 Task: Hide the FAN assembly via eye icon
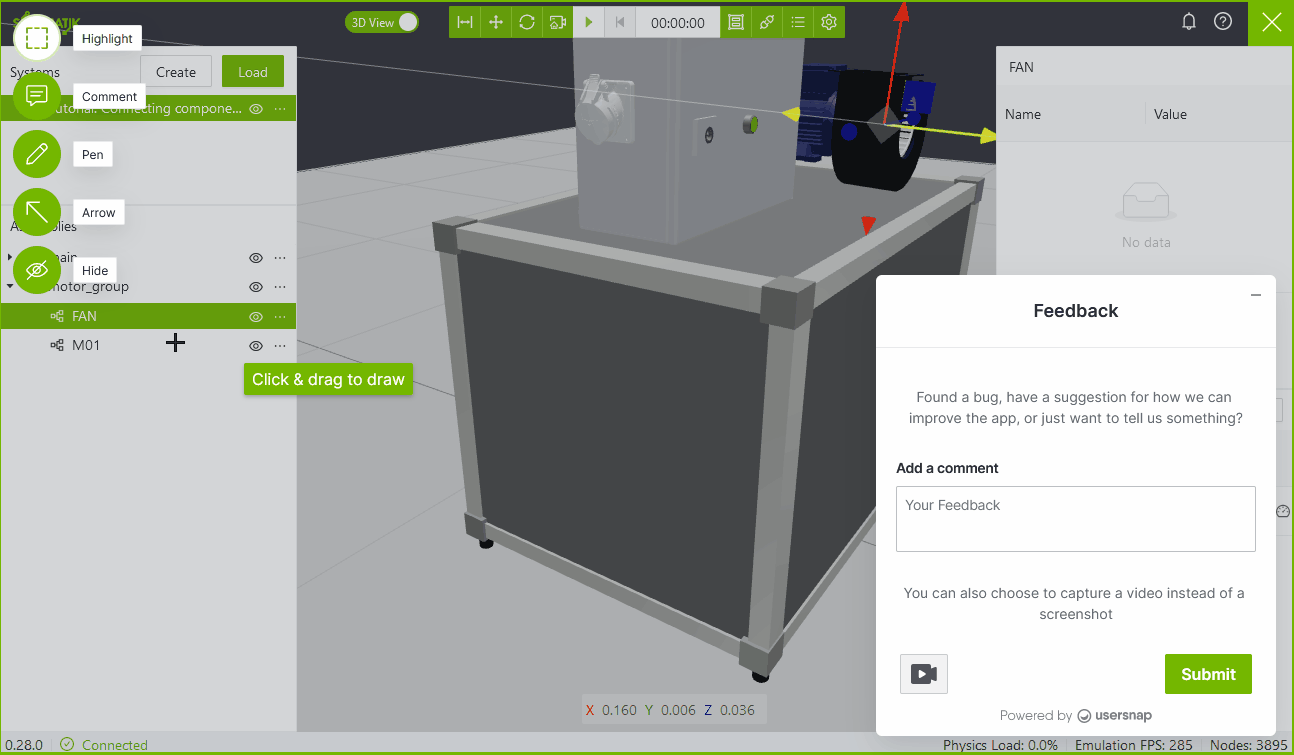tap(256, 317)
